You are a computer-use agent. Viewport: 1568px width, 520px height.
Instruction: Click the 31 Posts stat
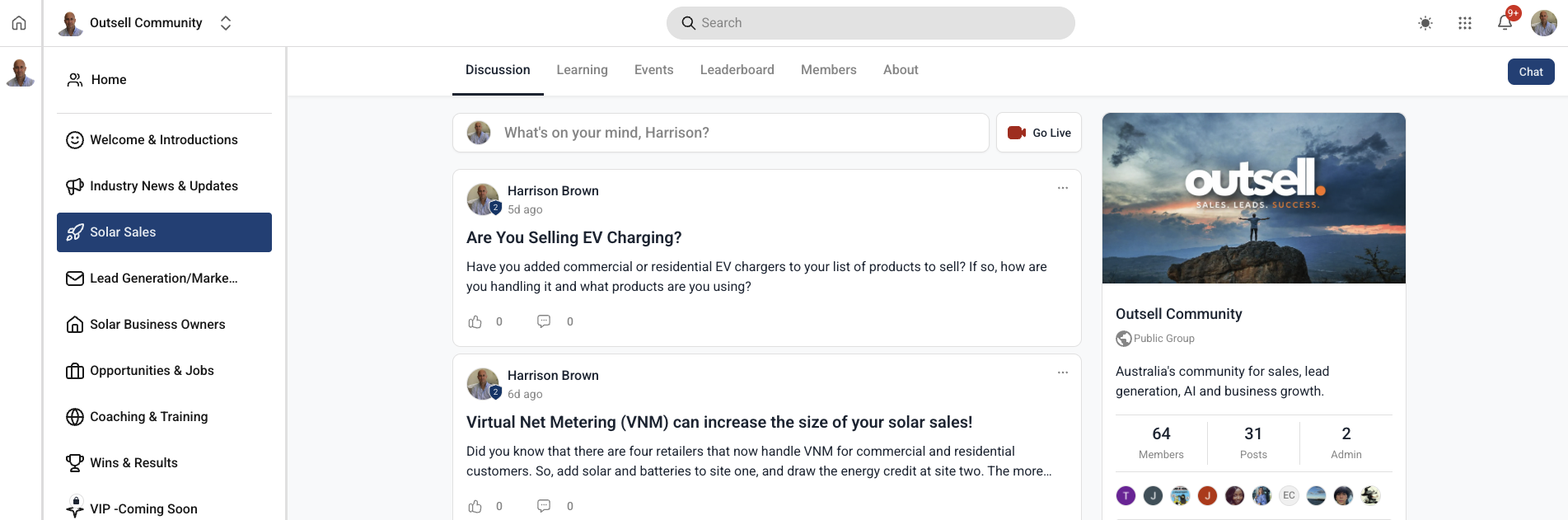(1253, 443)
